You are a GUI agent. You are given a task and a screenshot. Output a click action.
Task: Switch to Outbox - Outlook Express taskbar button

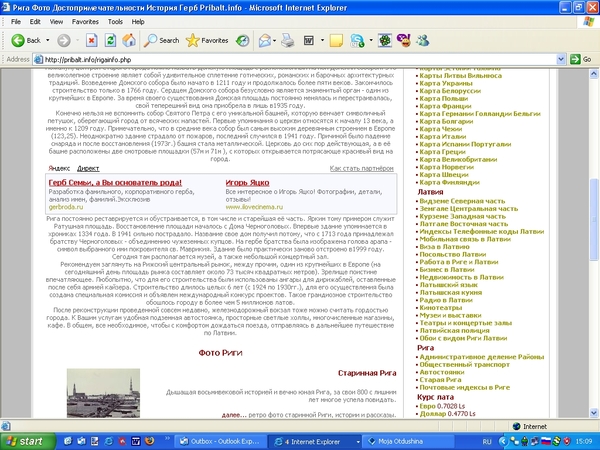[220, 442]
